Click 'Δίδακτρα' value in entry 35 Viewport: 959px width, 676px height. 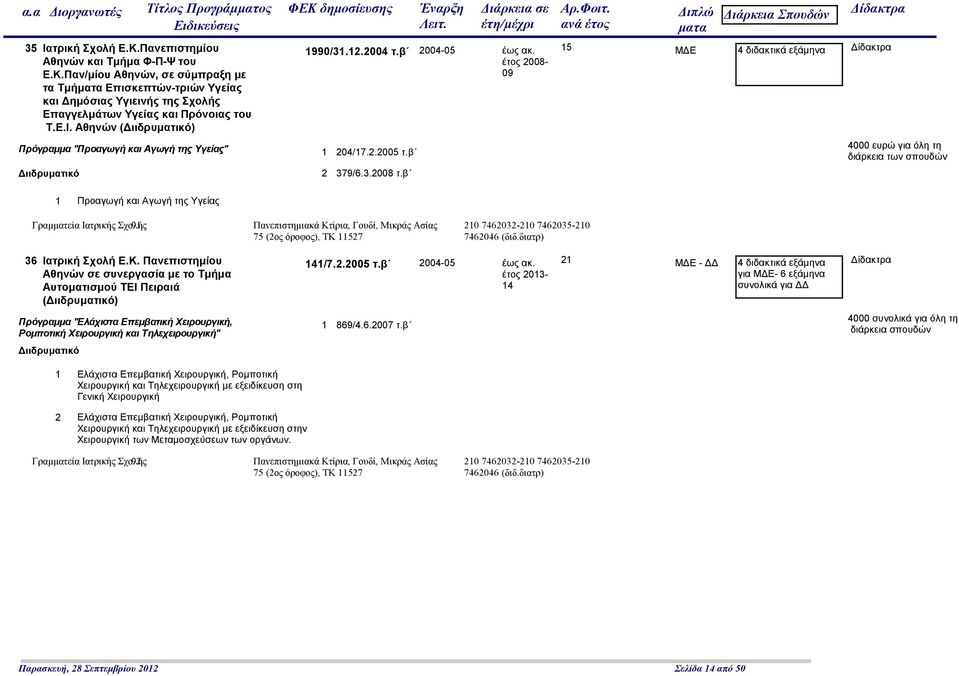870,47
